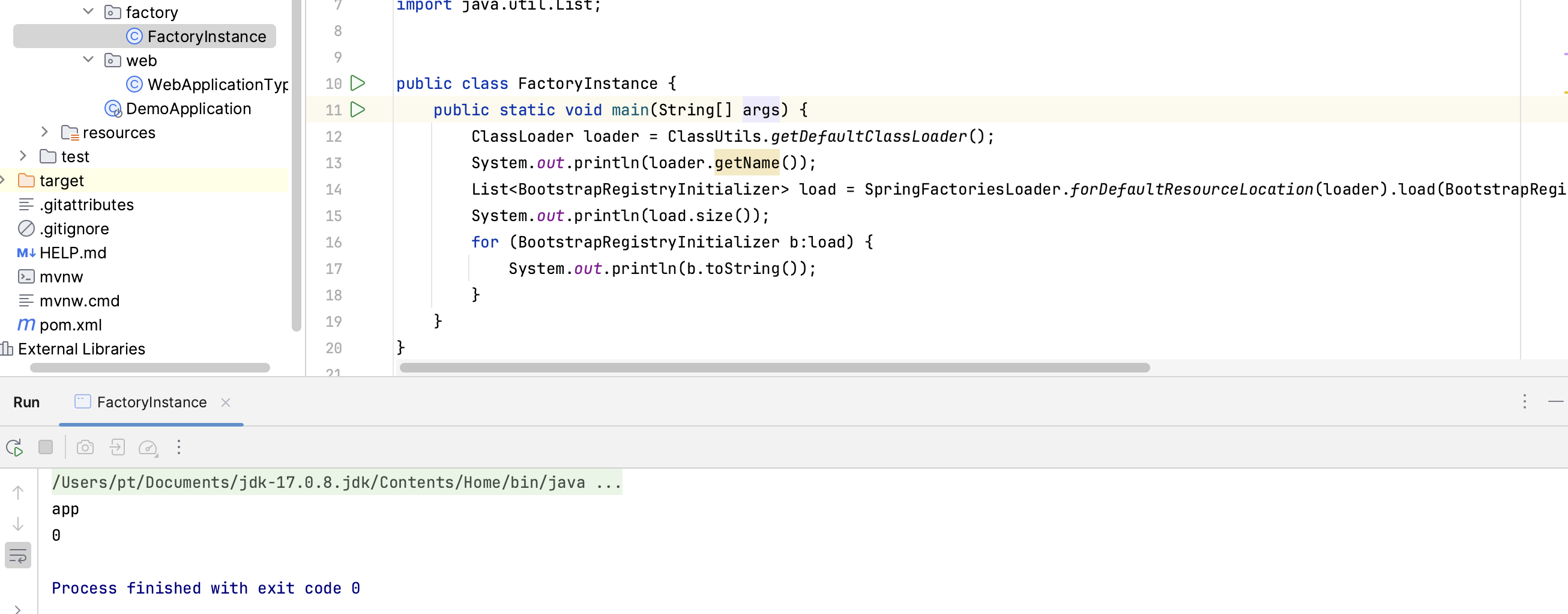The image size is (1568, 614).
Task: Click line number 15 in gutter
Action: (x=334, y=216)
